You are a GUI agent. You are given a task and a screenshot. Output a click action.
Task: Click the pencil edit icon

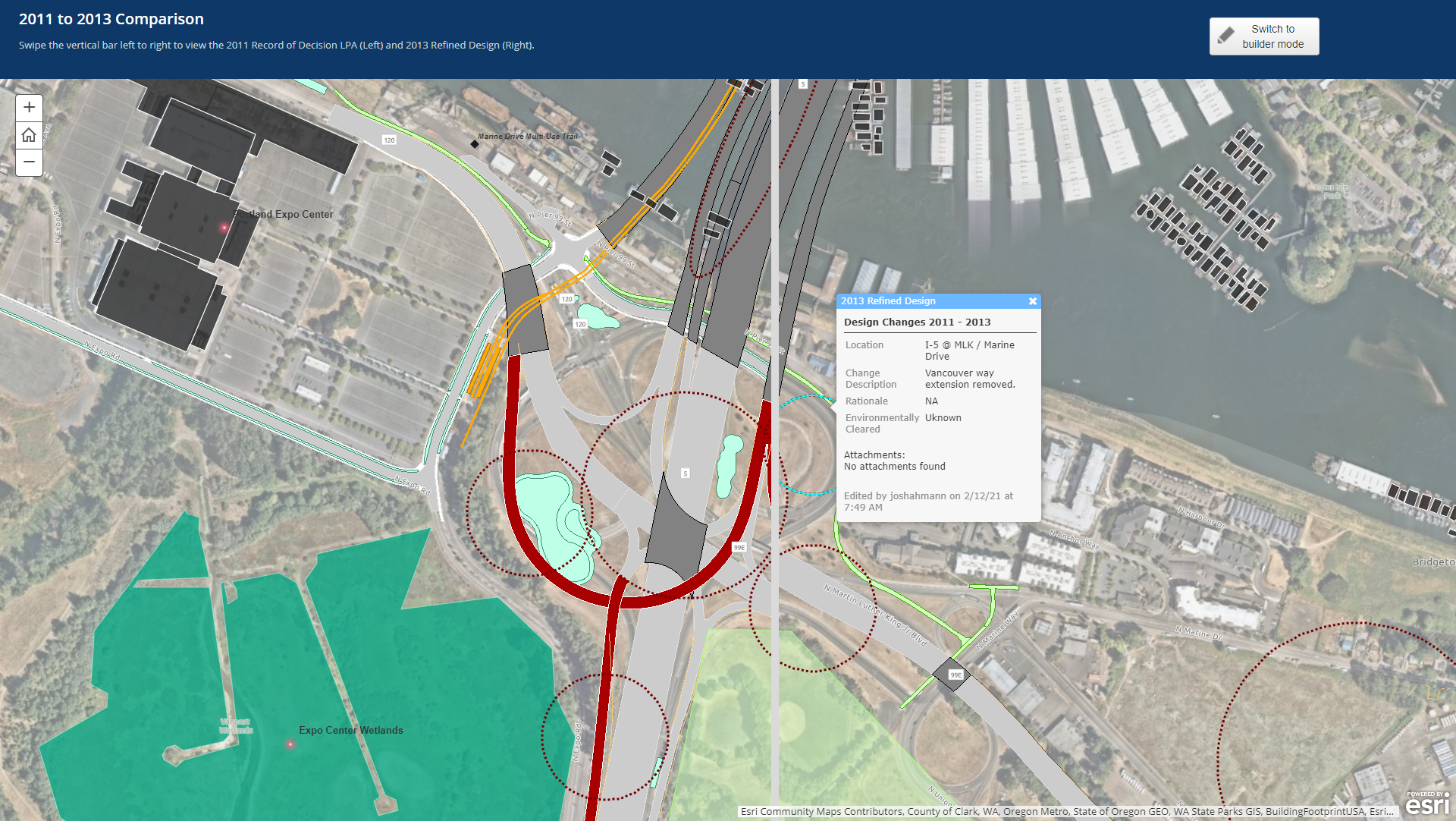1225,36
